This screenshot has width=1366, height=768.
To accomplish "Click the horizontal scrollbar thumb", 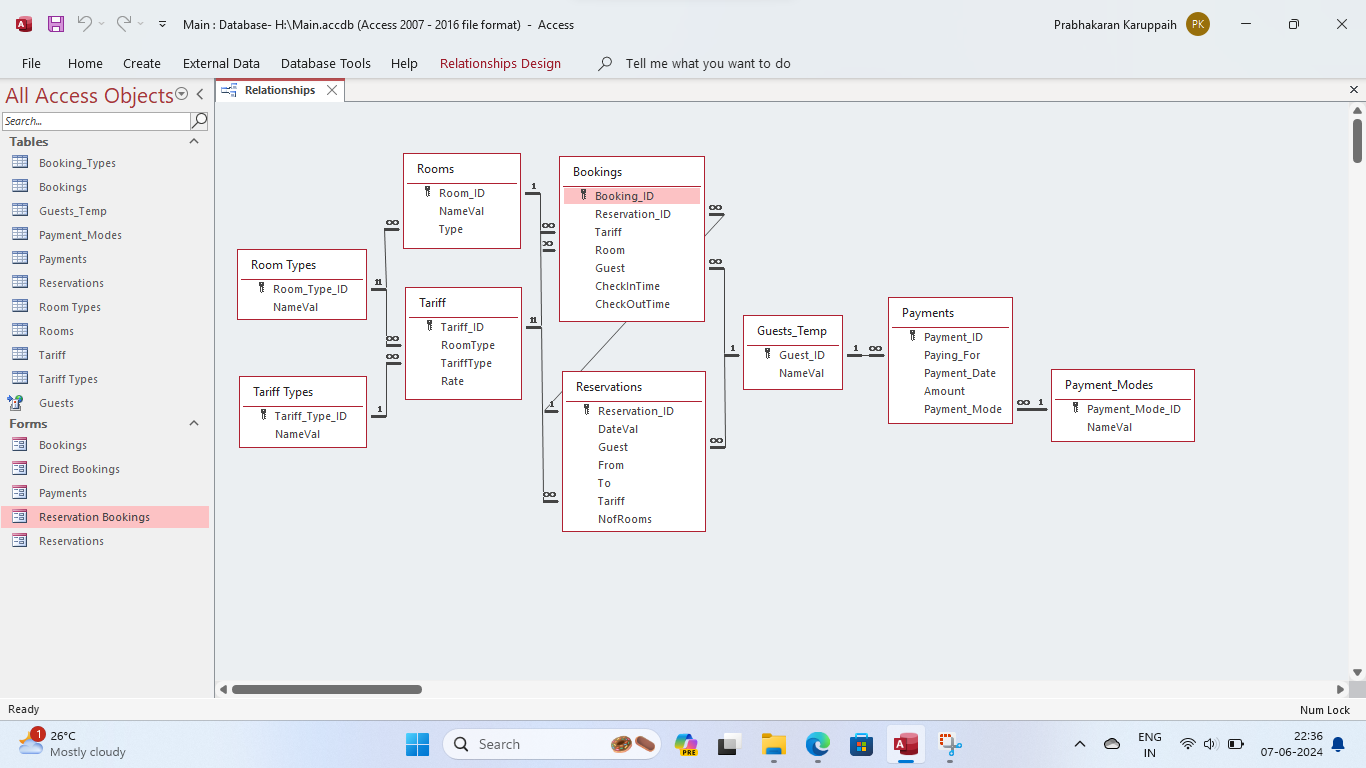I will (x=327, y=689).
